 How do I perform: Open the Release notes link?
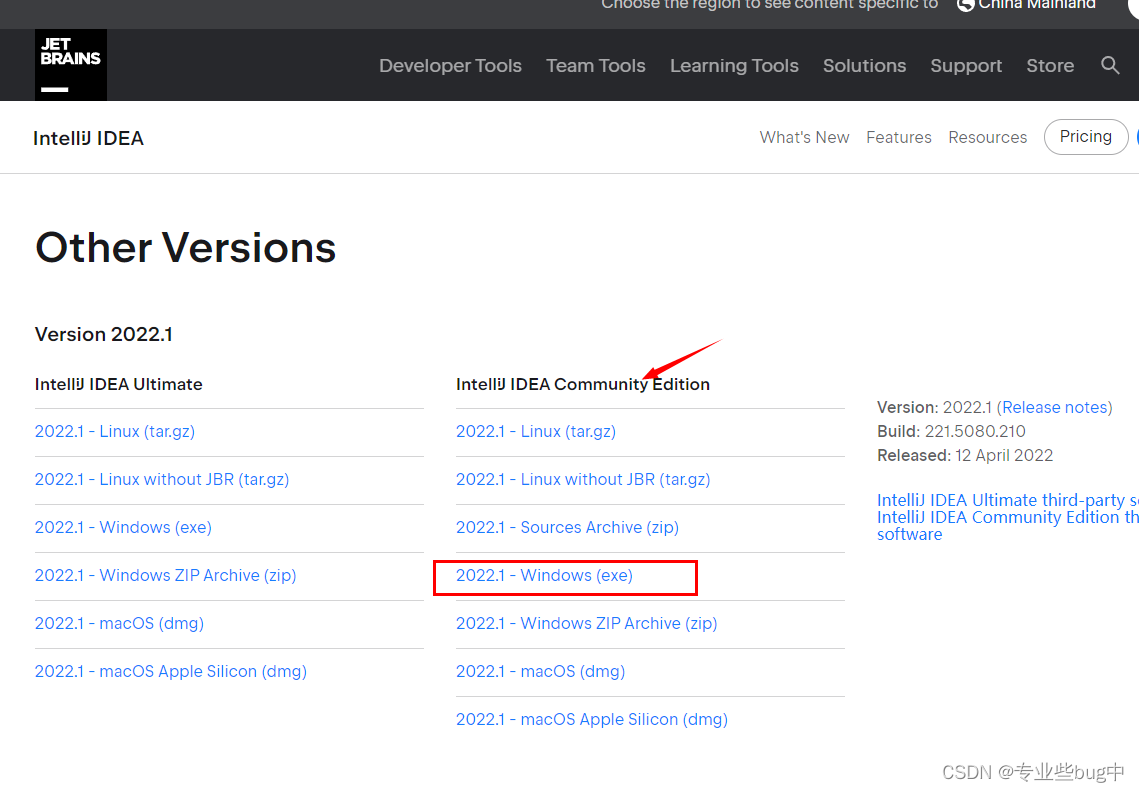1056,408
